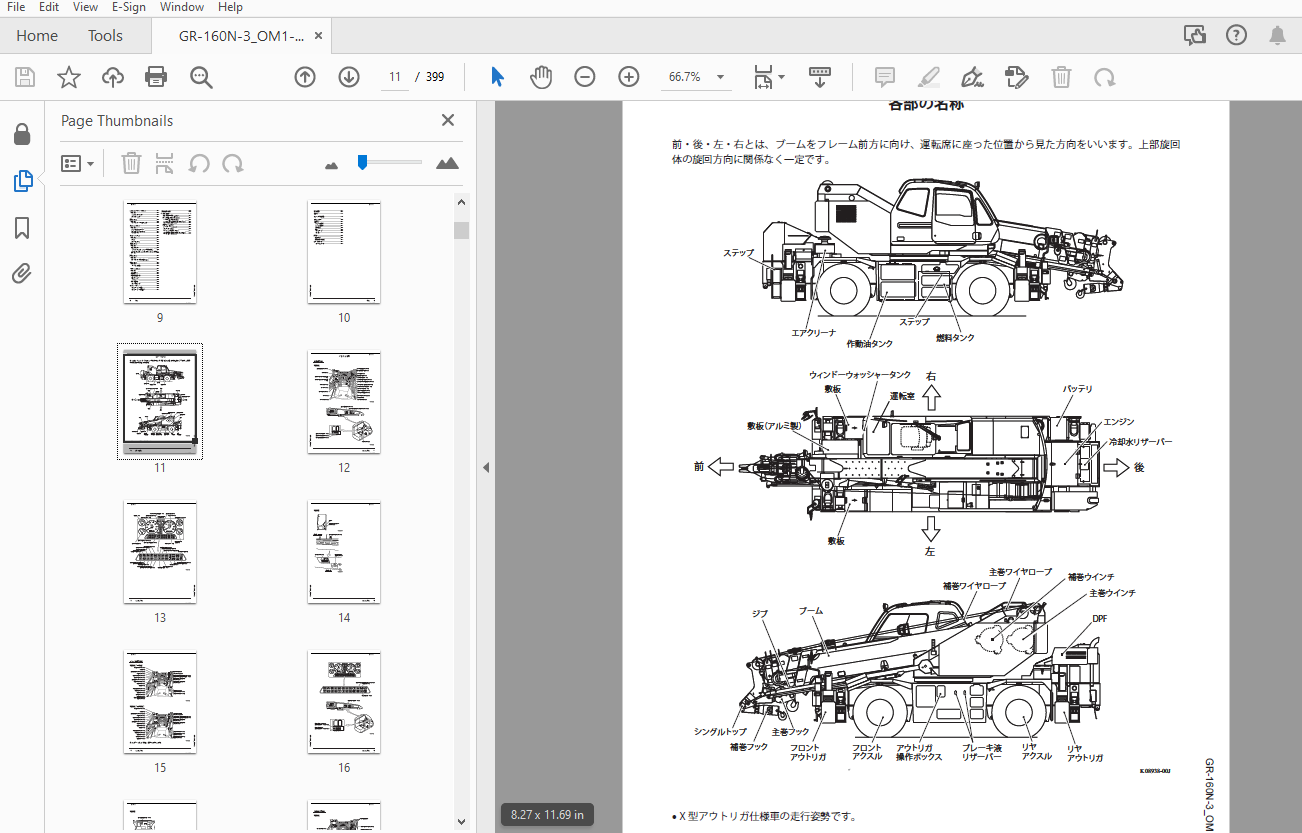Zoom in with the plus button

(629, 77)
